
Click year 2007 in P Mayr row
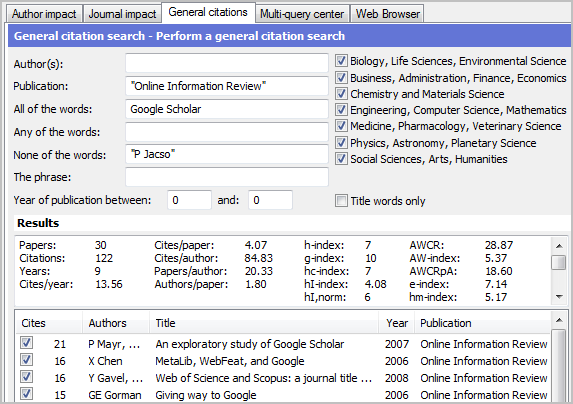click(396, 344)
